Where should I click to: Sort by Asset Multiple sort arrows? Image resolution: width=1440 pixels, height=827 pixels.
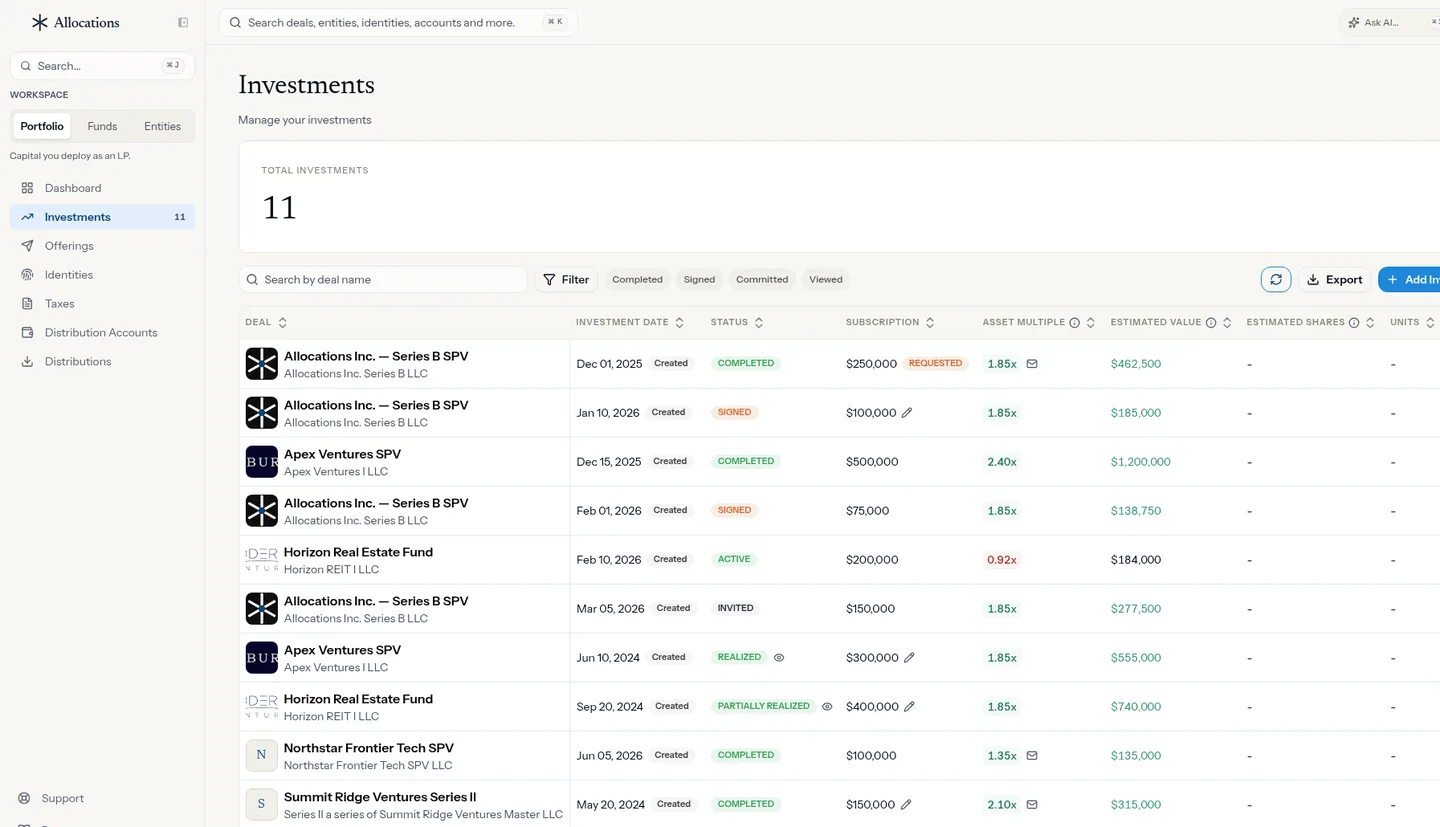[x=1090, y=323]
